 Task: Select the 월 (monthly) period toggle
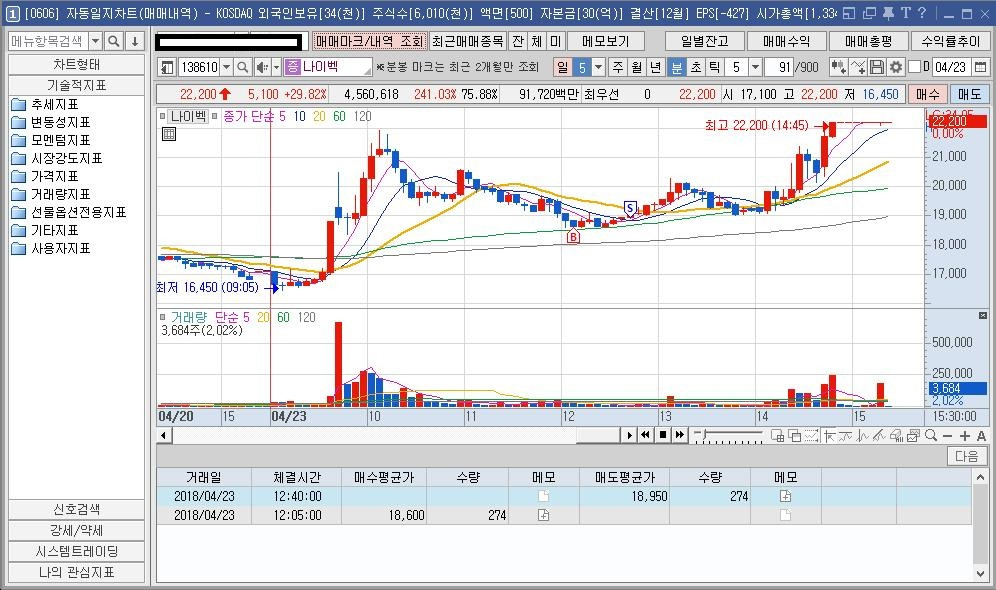point(637,67)
